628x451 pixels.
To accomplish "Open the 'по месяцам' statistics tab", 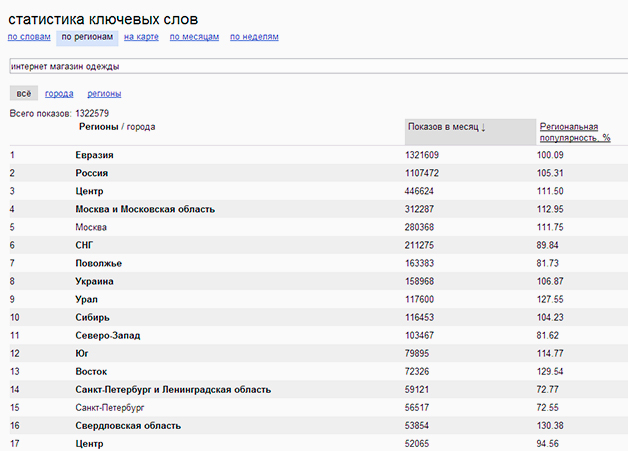I will coord(194,37).
